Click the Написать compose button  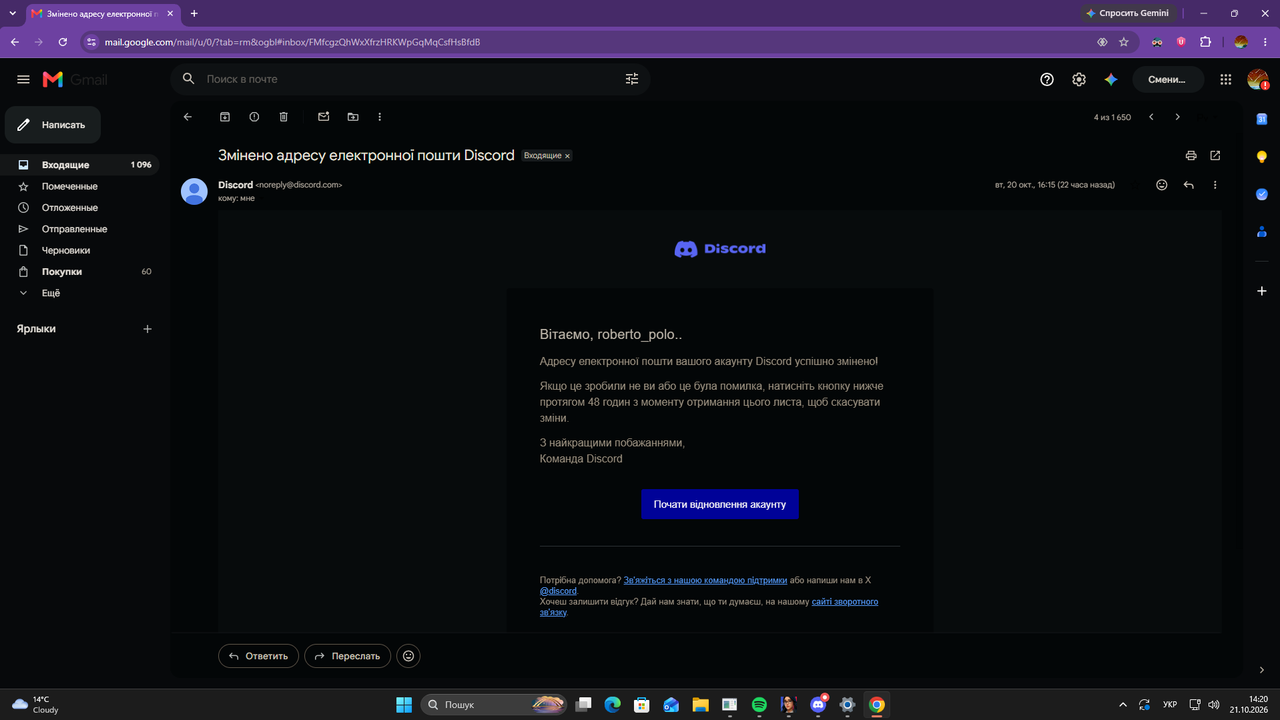click(53, 125)
